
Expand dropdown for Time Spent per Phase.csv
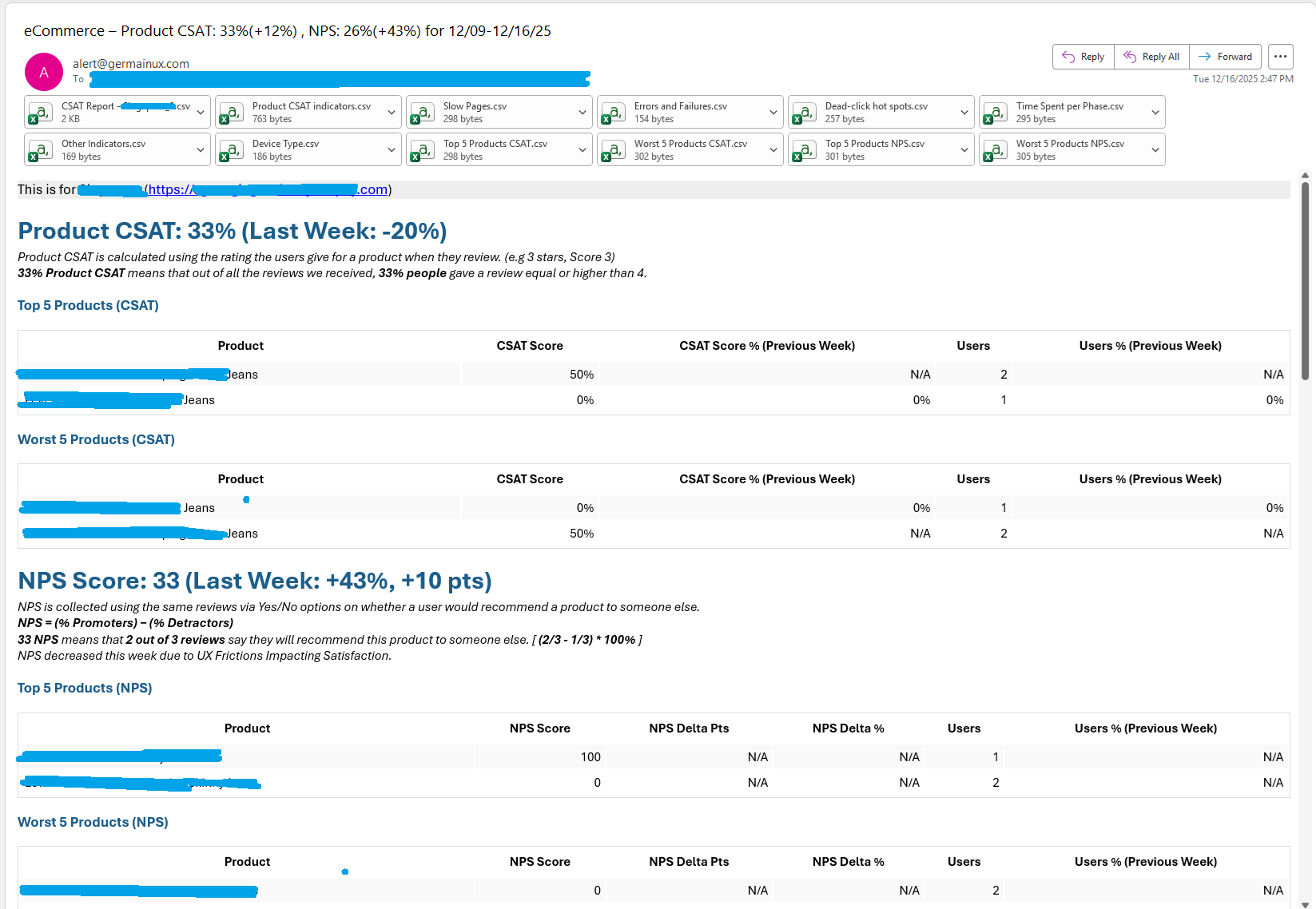[x=1155, y=113]
